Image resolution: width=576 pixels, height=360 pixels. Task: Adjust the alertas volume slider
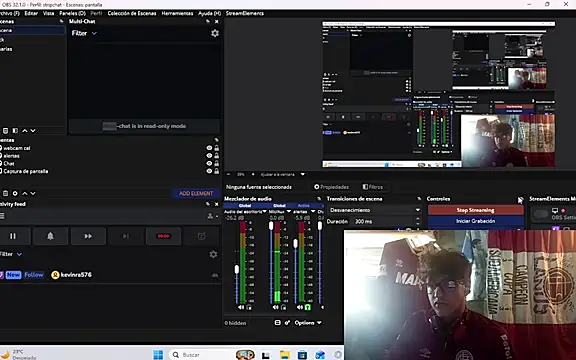point(295,244)
